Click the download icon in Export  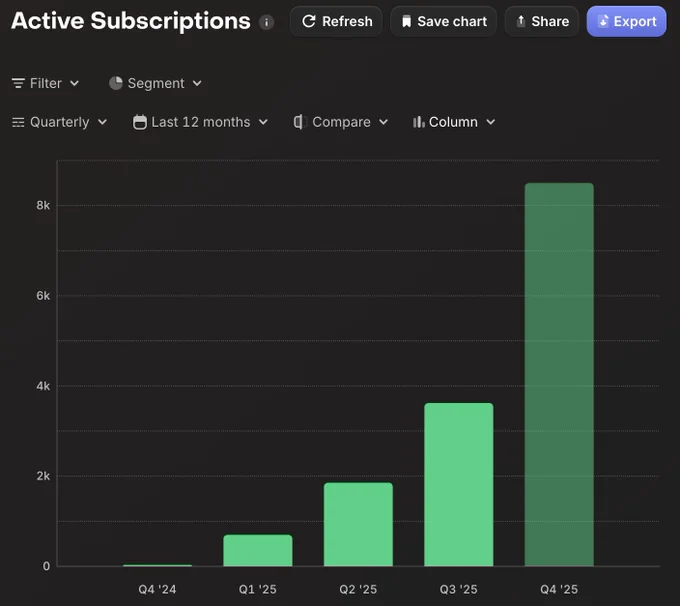(x=603, y=21)
